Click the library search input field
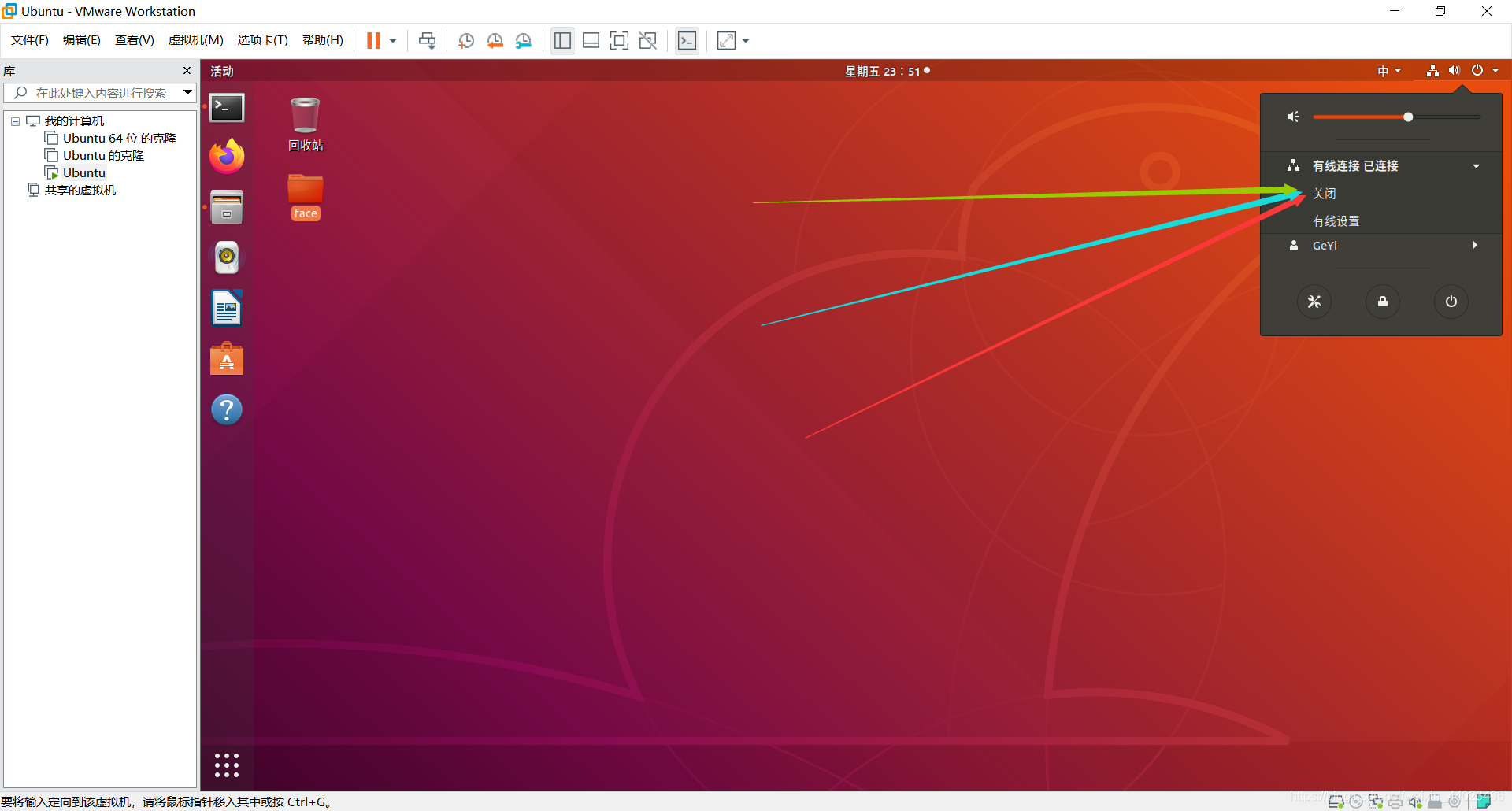 pyautogui.click(x=101, y=93)
